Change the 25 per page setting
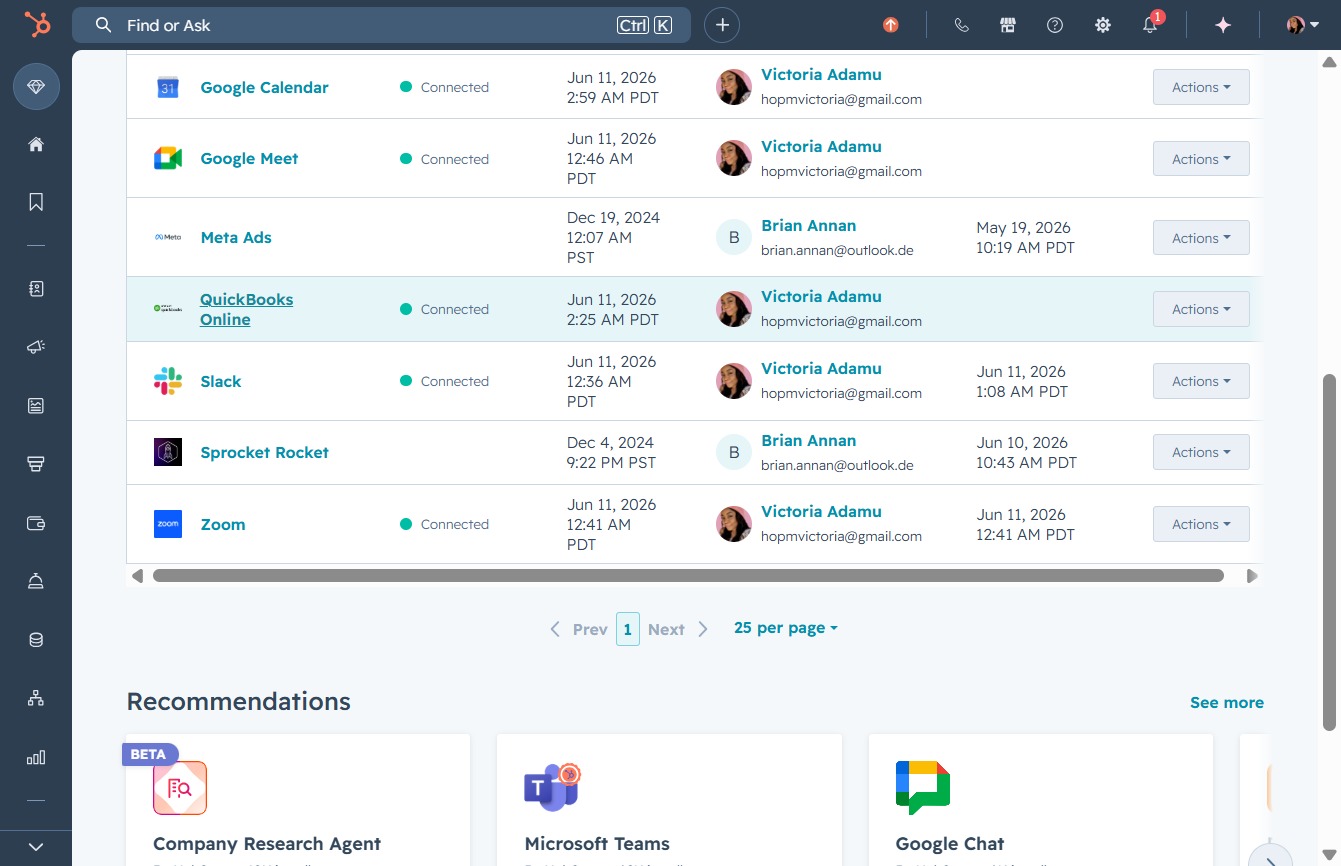 tap(786, 628)
